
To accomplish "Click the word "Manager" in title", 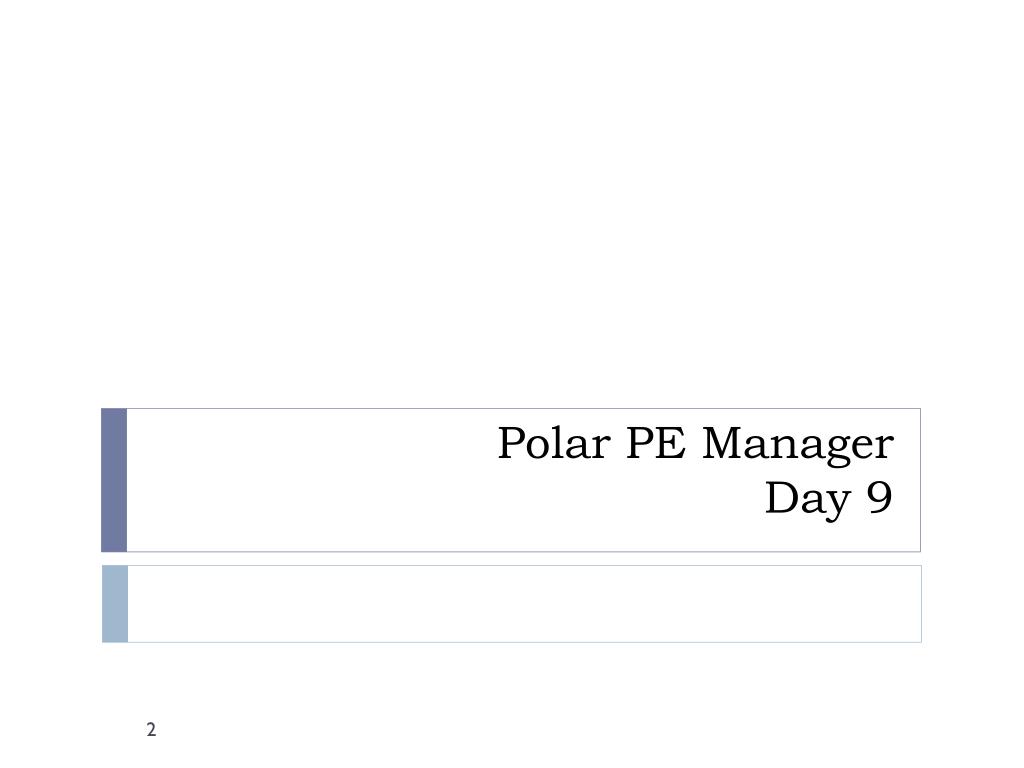I will pyautogui.click(x=797, y=446).
